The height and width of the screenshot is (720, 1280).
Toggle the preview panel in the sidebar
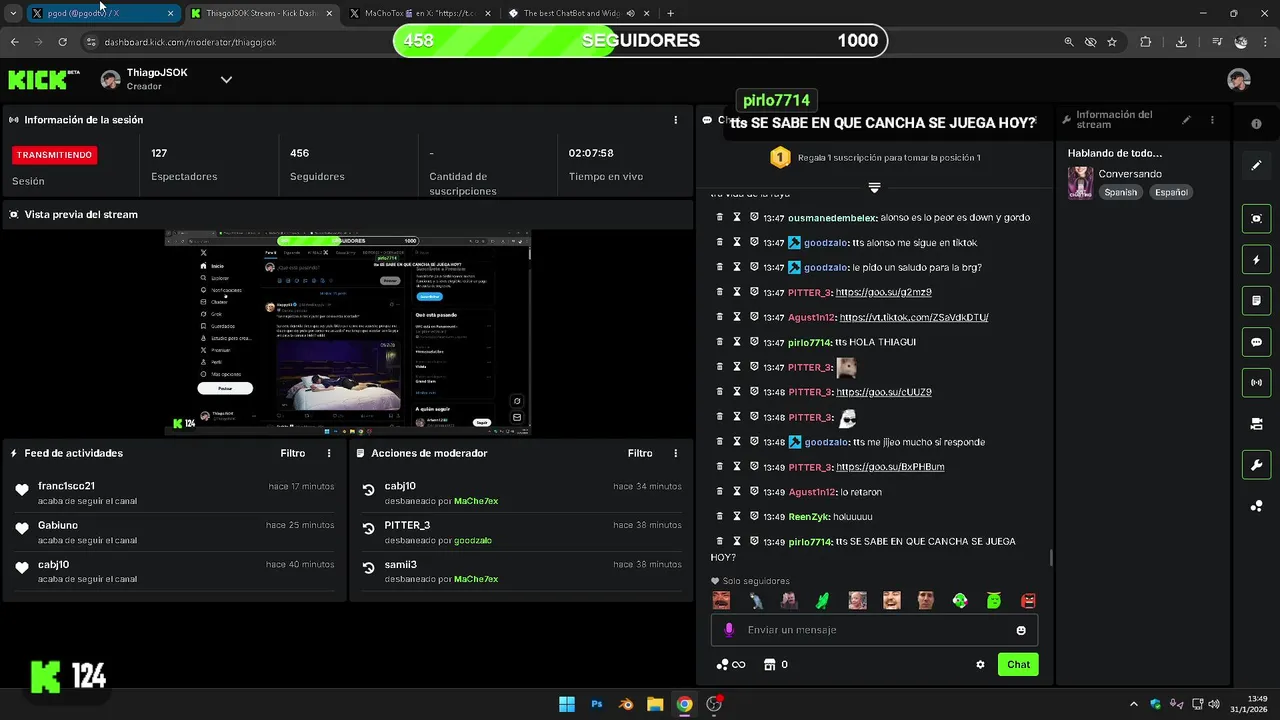[1256, 218]
